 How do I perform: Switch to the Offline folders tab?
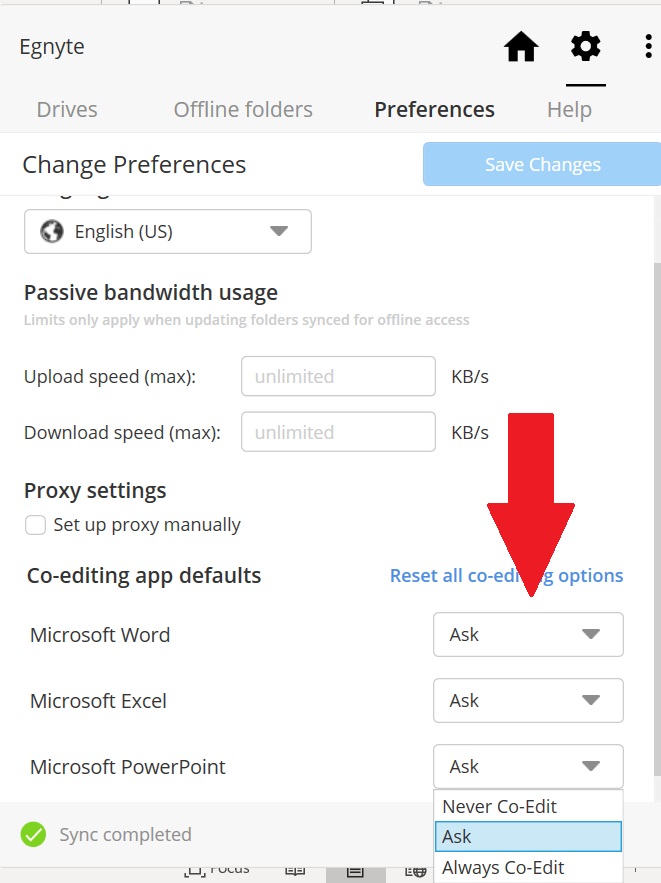[243, 110]
